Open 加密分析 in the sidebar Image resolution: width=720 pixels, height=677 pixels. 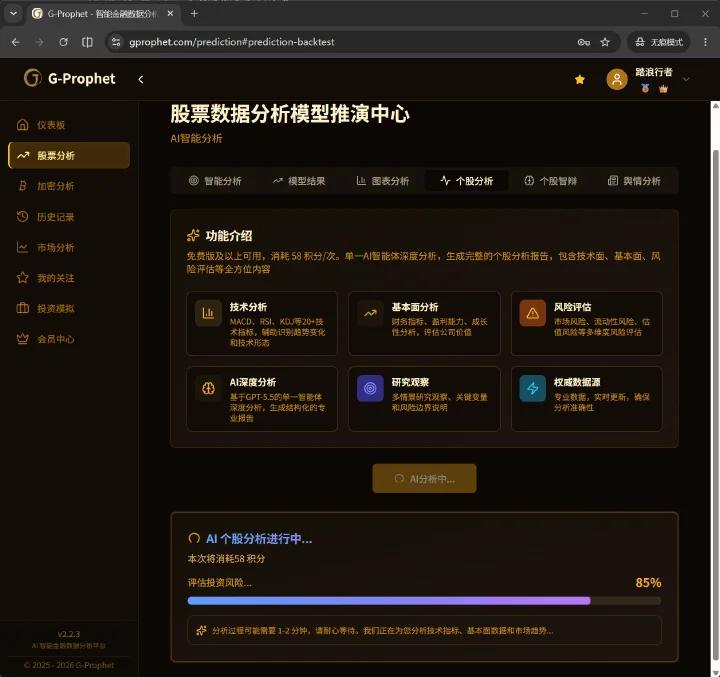[69, 186]
